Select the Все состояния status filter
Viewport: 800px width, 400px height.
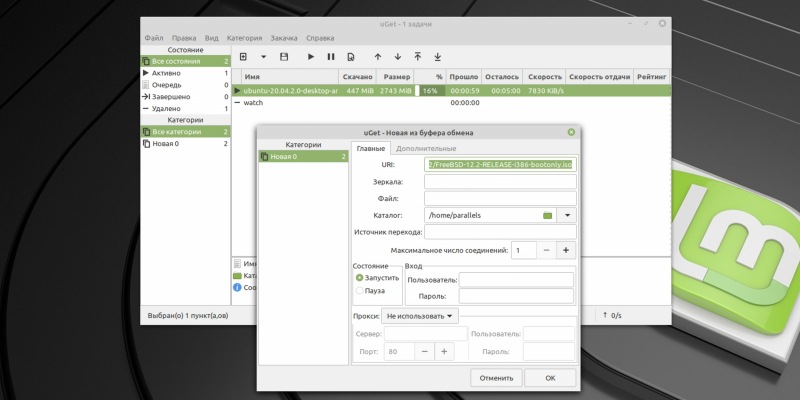(x=186, y=61)
